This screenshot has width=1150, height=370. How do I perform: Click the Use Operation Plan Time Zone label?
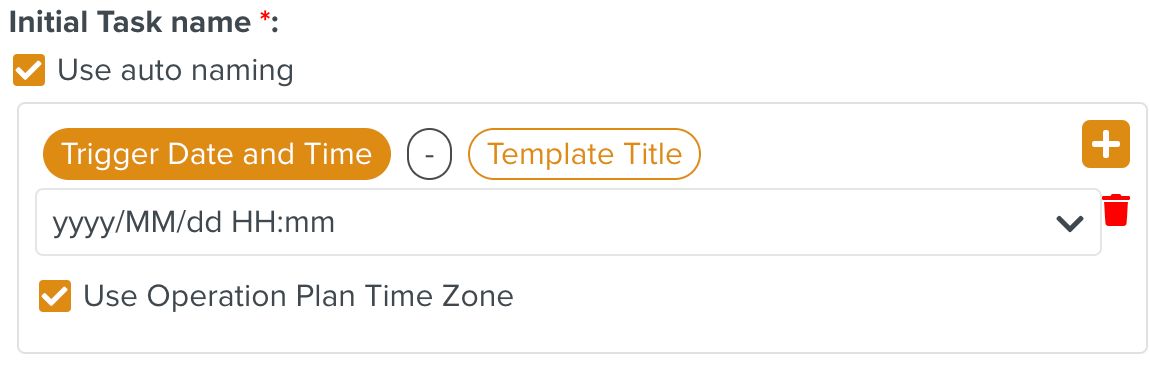coord(299,296)
